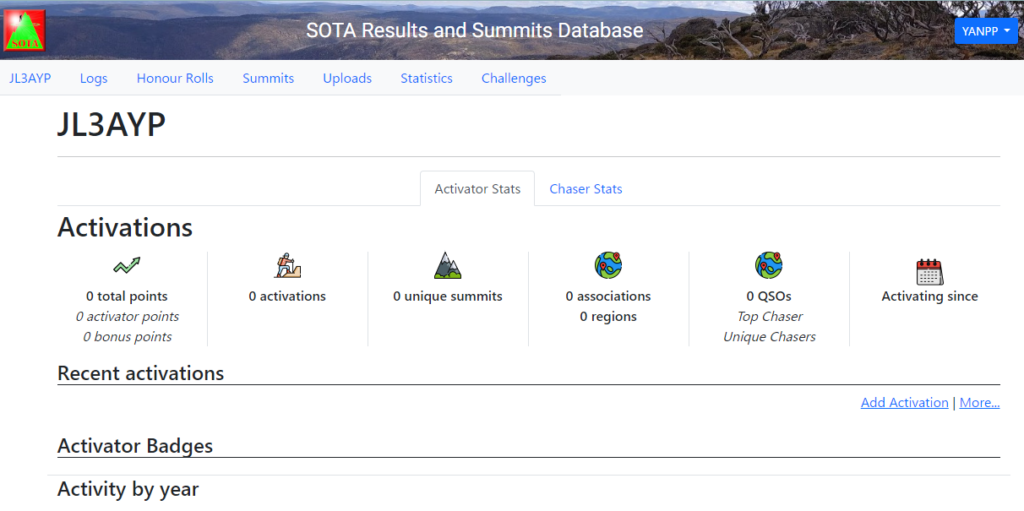Open the Summits menu
This screenshot has height=511, width=1024.
[x=268, y=78]
